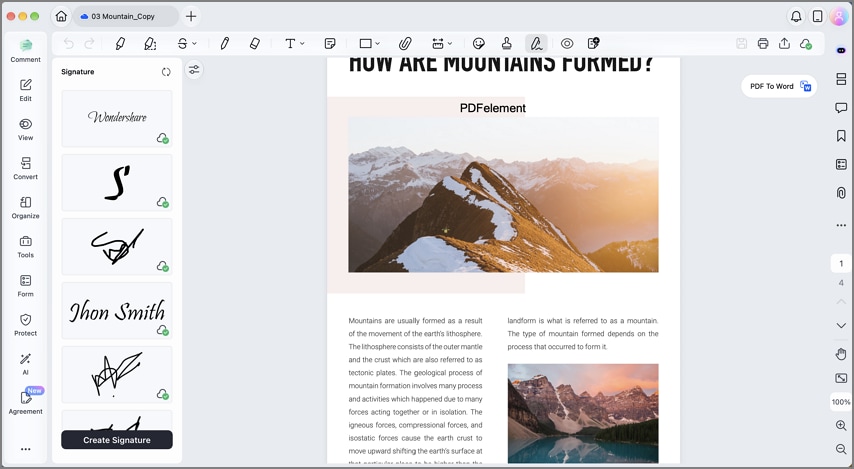Save the document
Viewport: 854px width, 469px height.
pyautogui.click(x=741, y=44)
